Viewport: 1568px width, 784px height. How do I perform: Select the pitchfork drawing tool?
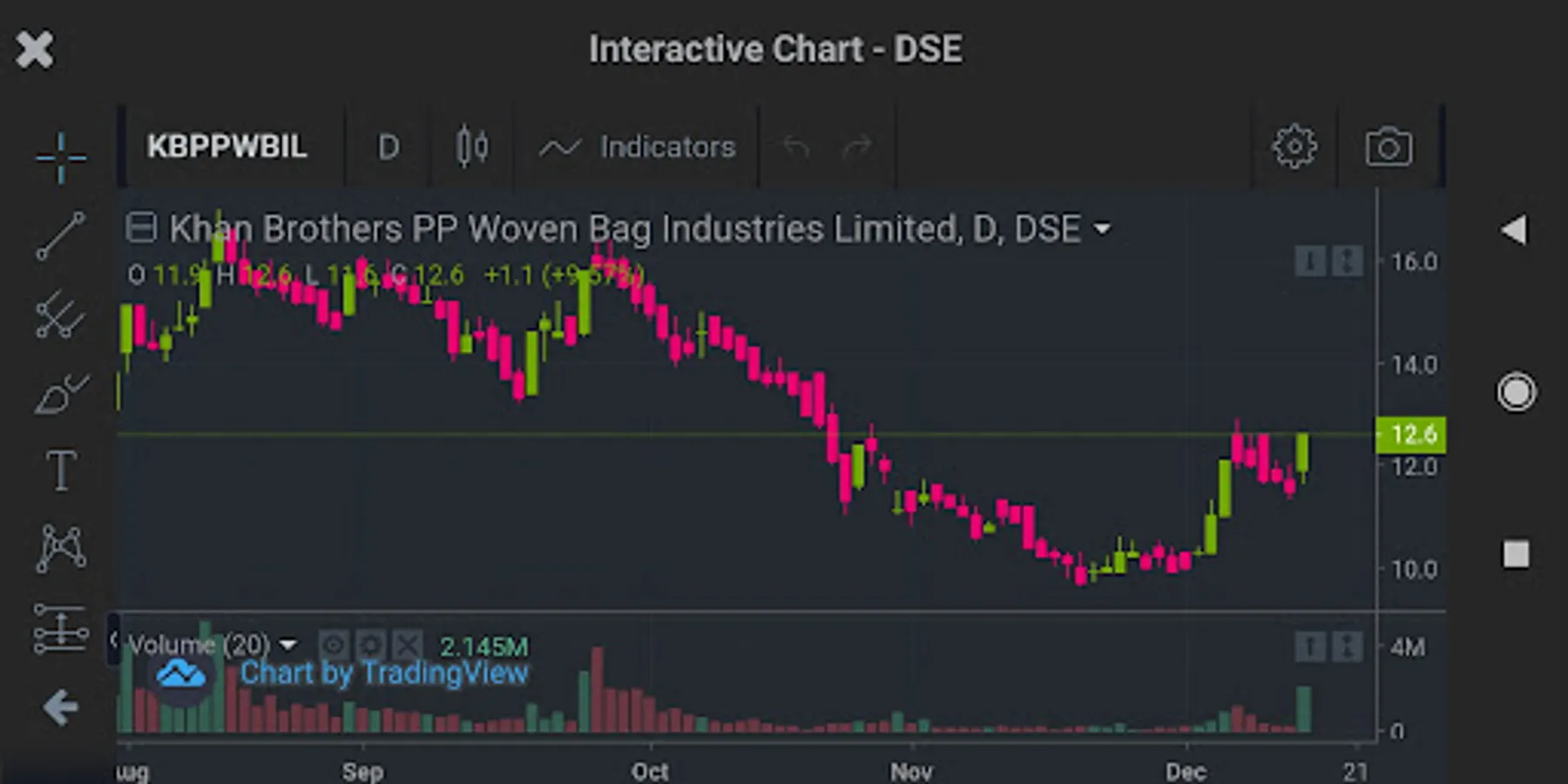[61, 314]
